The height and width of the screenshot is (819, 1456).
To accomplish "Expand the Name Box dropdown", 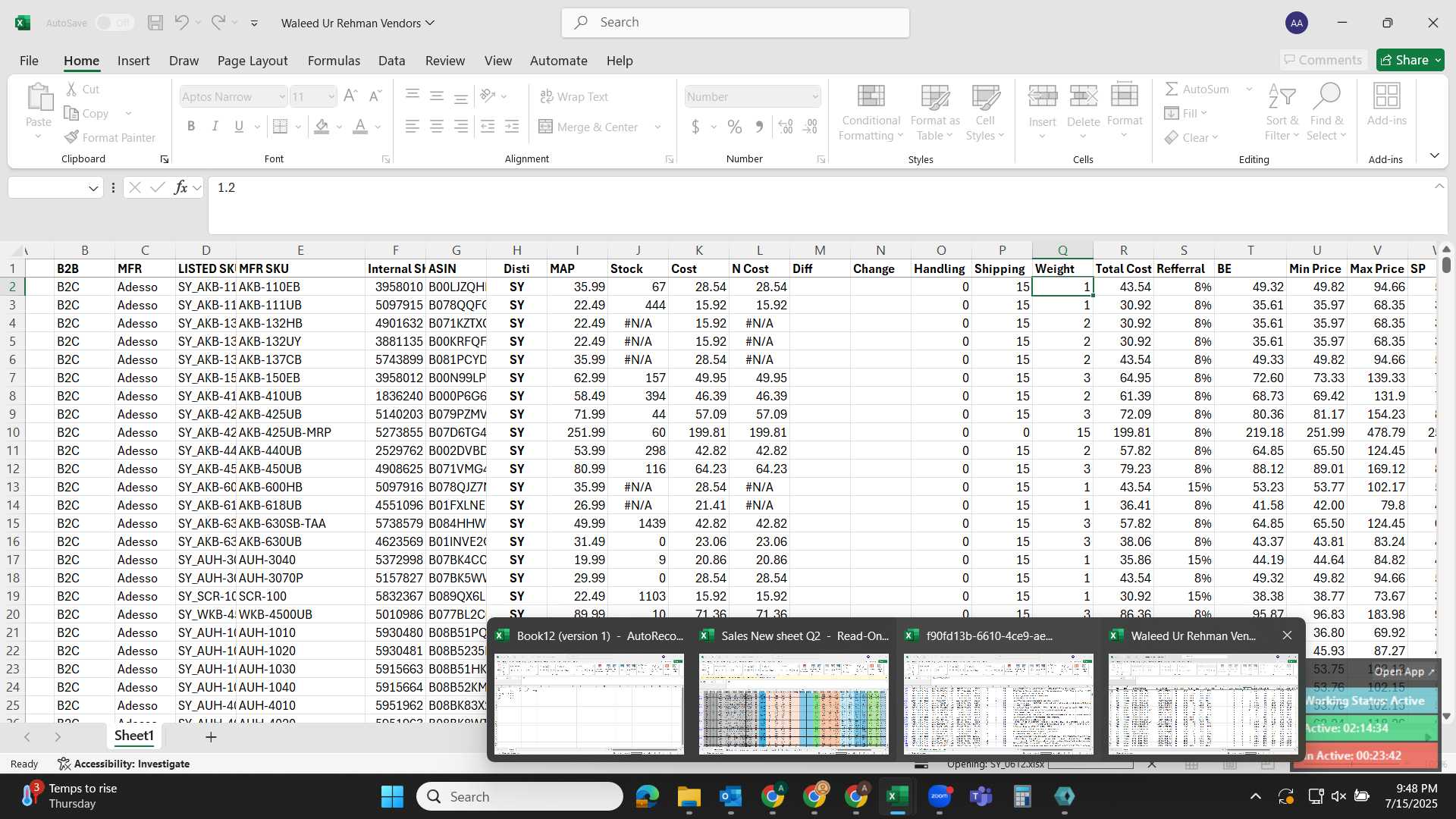I will [x=93, y=188].
